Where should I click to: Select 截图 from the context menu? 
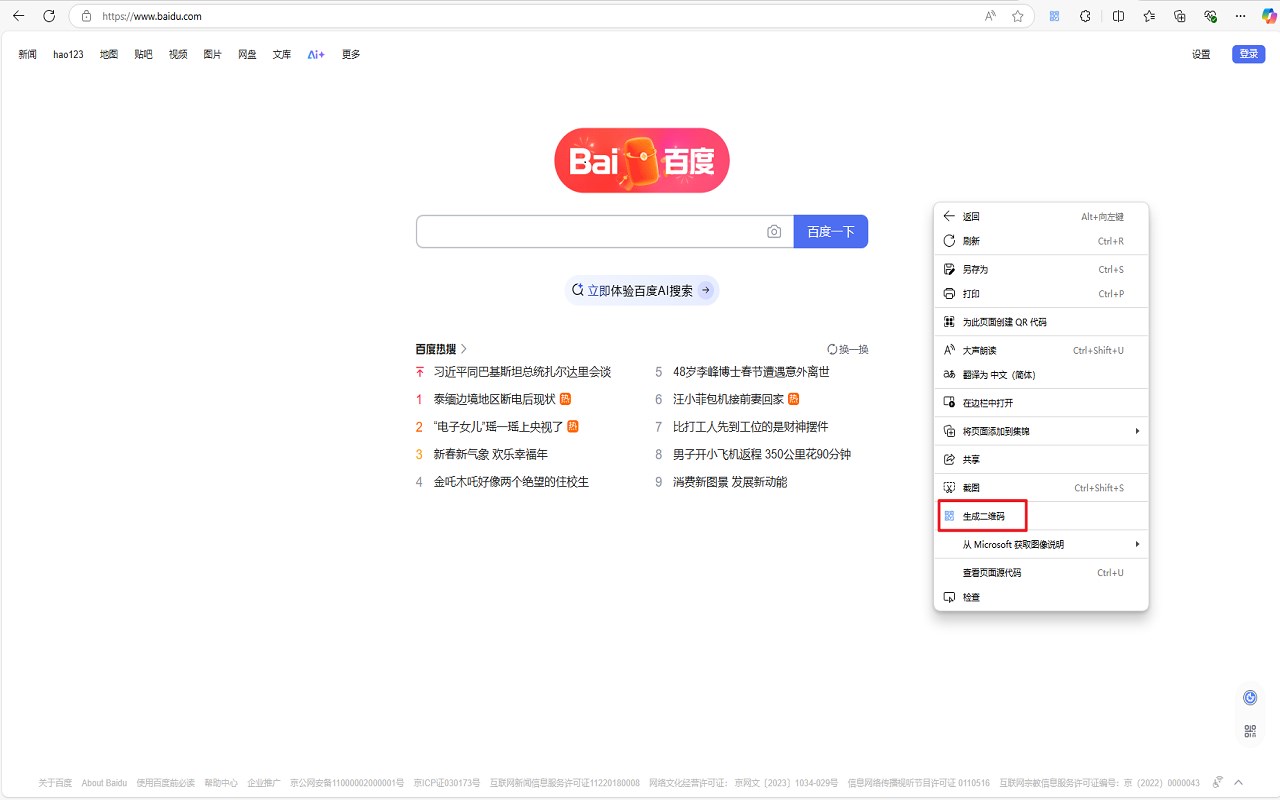click(x=1041, y=488)
